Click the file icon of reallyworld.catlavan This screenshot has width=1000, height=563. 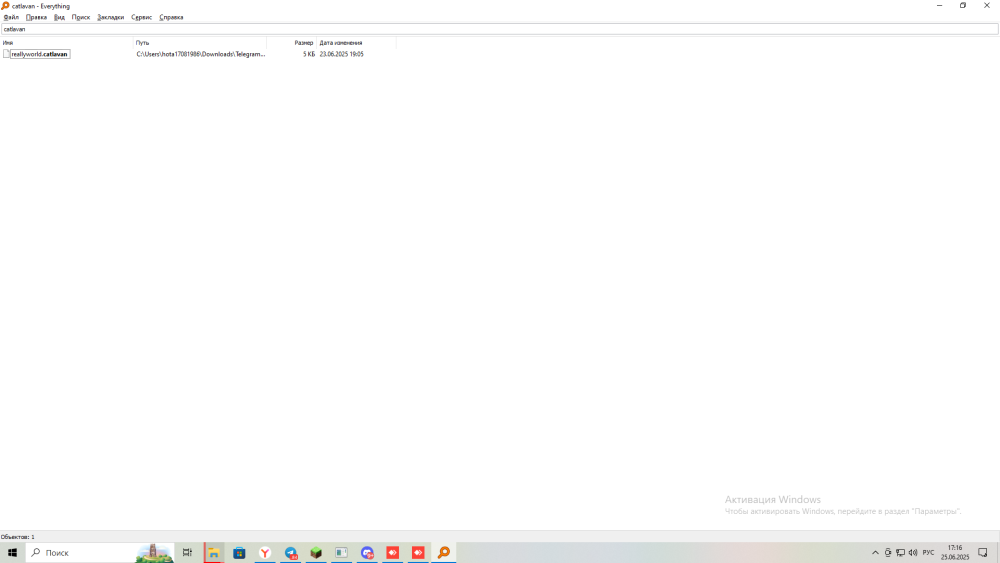click(x=6, y=54)
